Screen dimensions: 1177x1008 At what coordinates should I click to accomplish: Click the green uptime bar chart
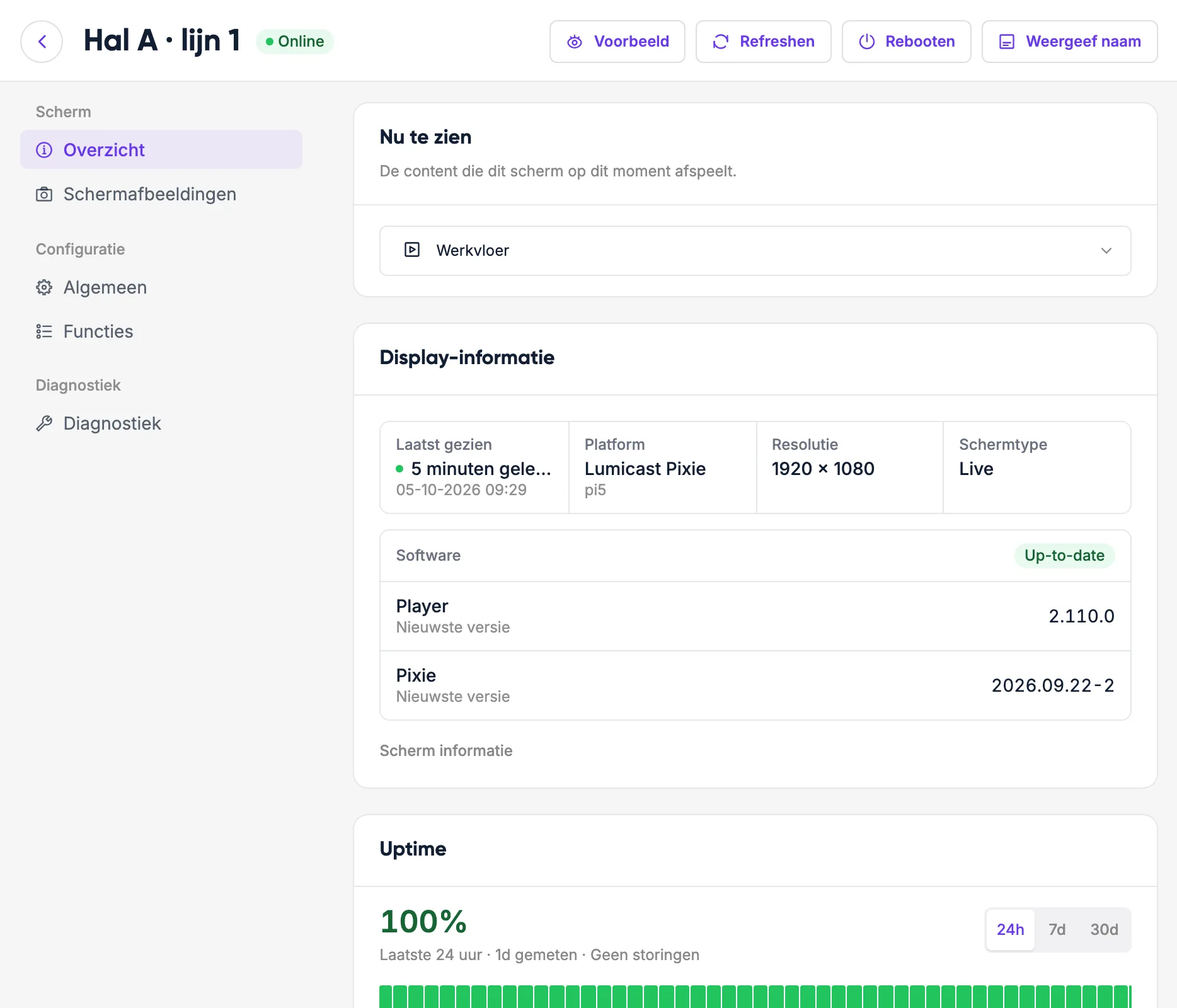[755, 997]
